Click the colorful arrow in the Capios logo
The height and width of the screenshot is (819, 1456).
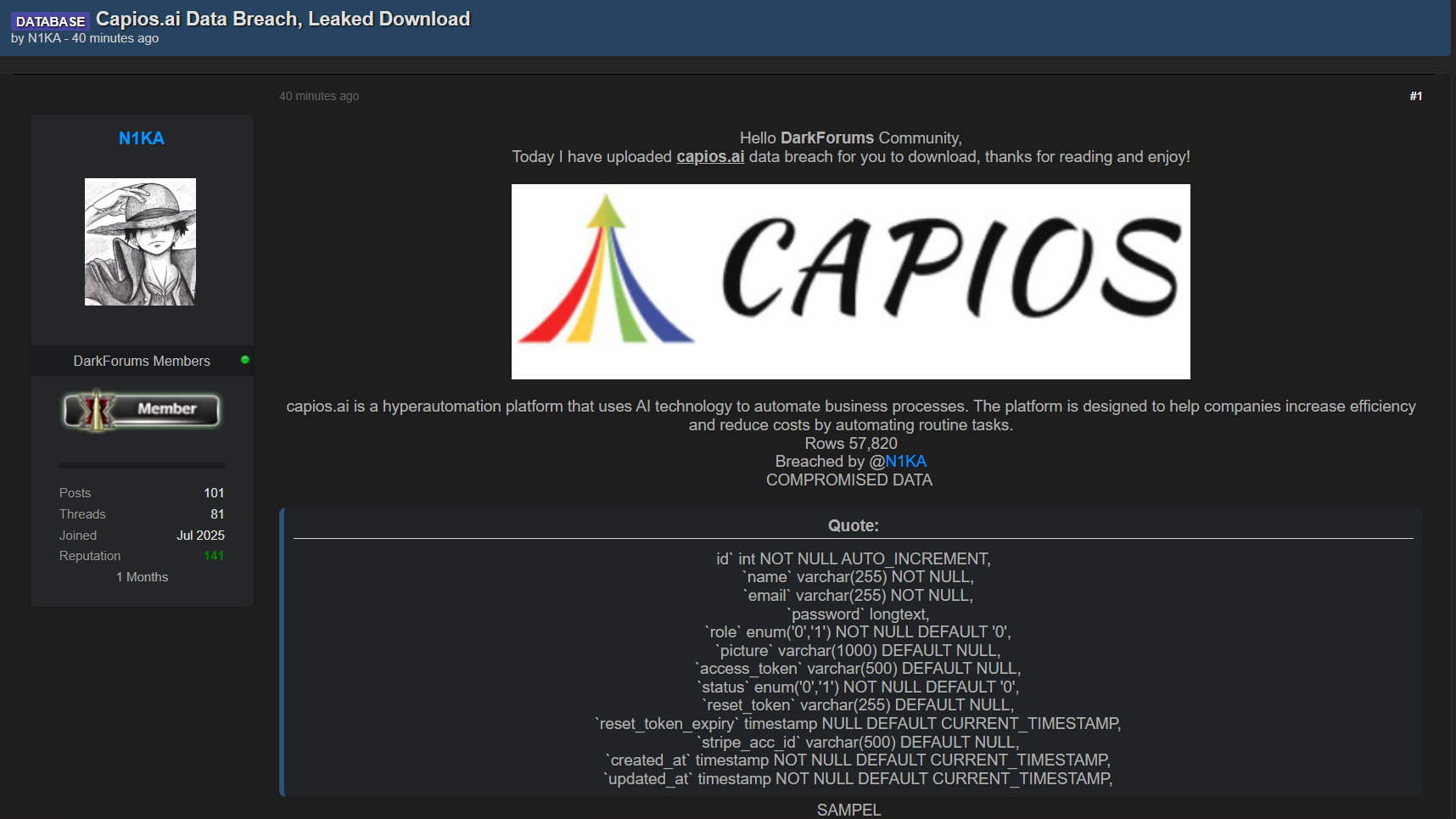click(605, 272)
